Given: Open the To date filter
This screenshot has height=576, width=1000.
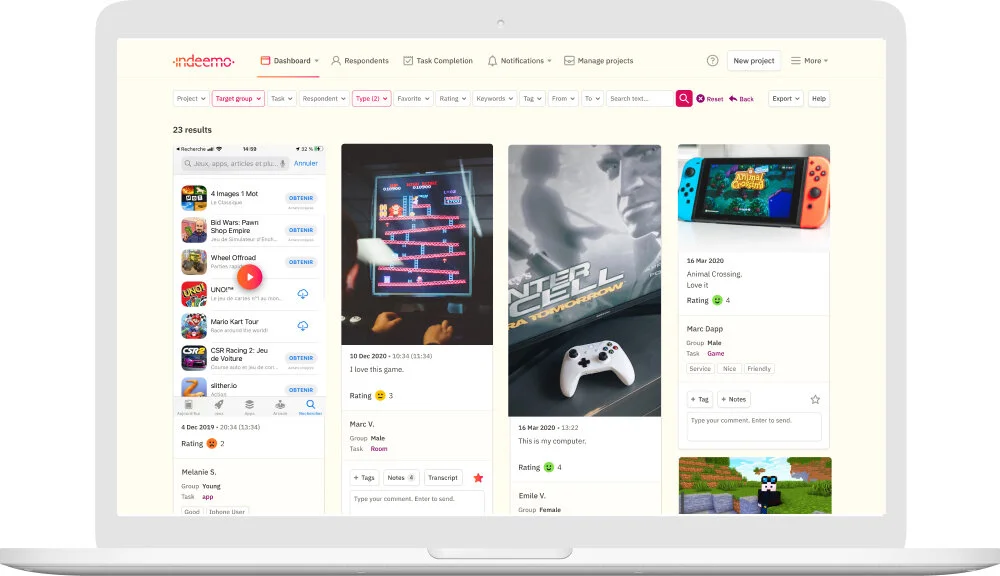Looking at the screenshot, I should [x=592, y=98].
